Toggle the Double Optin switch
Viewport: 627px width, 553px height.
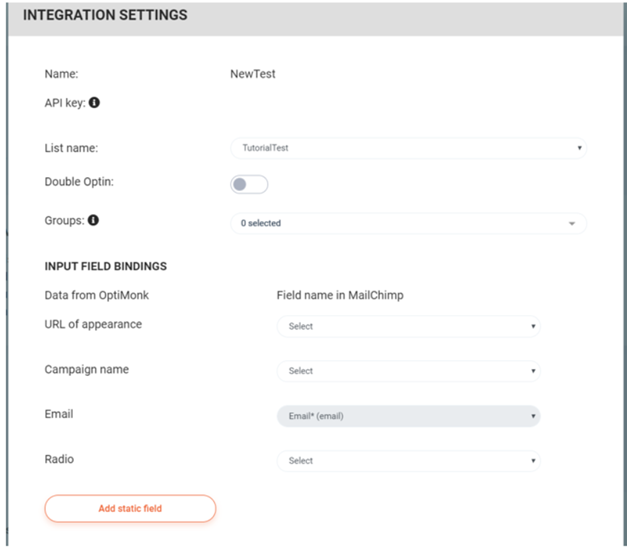pos(249,184)
